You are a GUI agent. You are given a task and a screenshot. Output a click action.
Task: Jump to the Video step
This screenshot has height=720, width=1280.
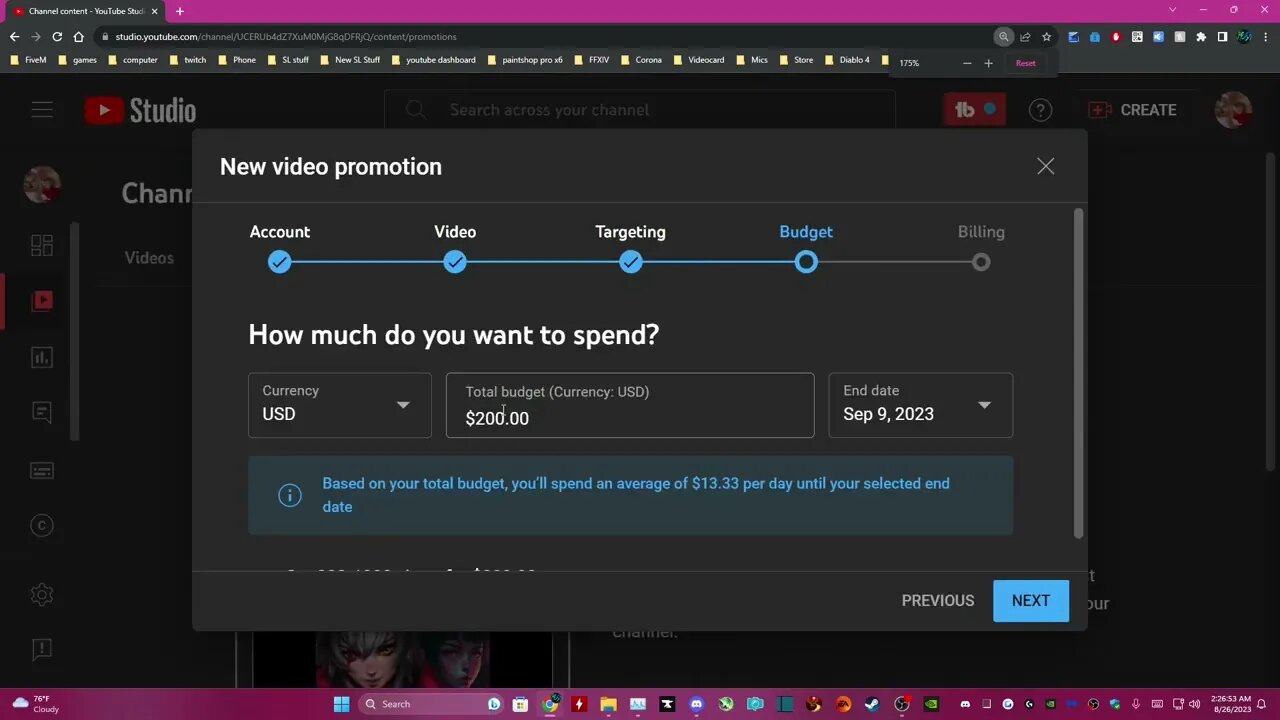[x=455, y=262]
